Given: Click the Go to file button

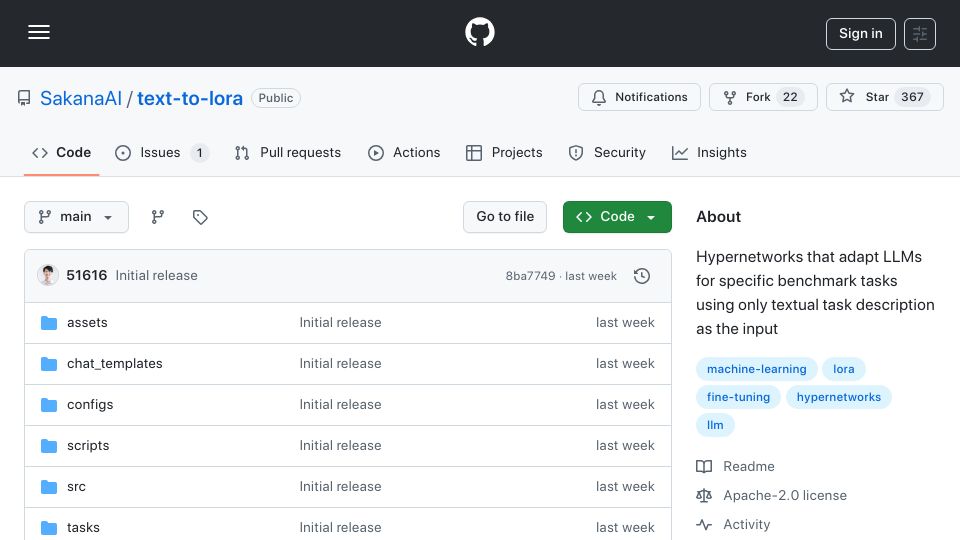Looking at the screenshot, I should pos(505,217).
